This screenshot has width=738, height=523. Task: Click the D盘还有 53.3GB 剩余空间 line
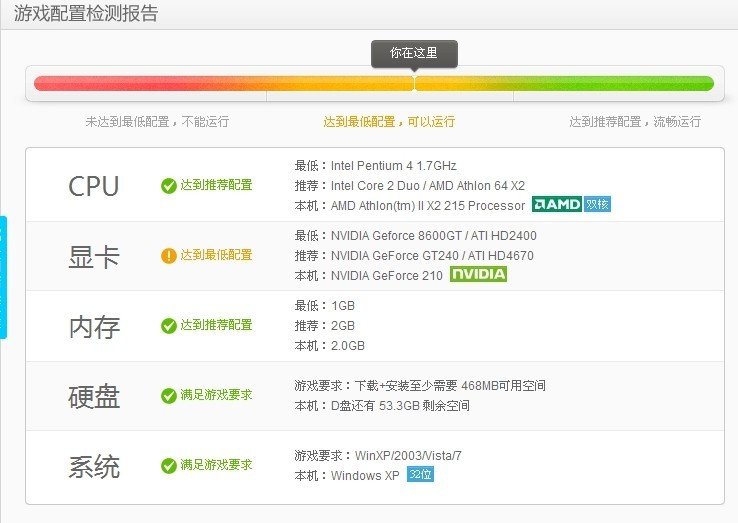click(382, 406)
